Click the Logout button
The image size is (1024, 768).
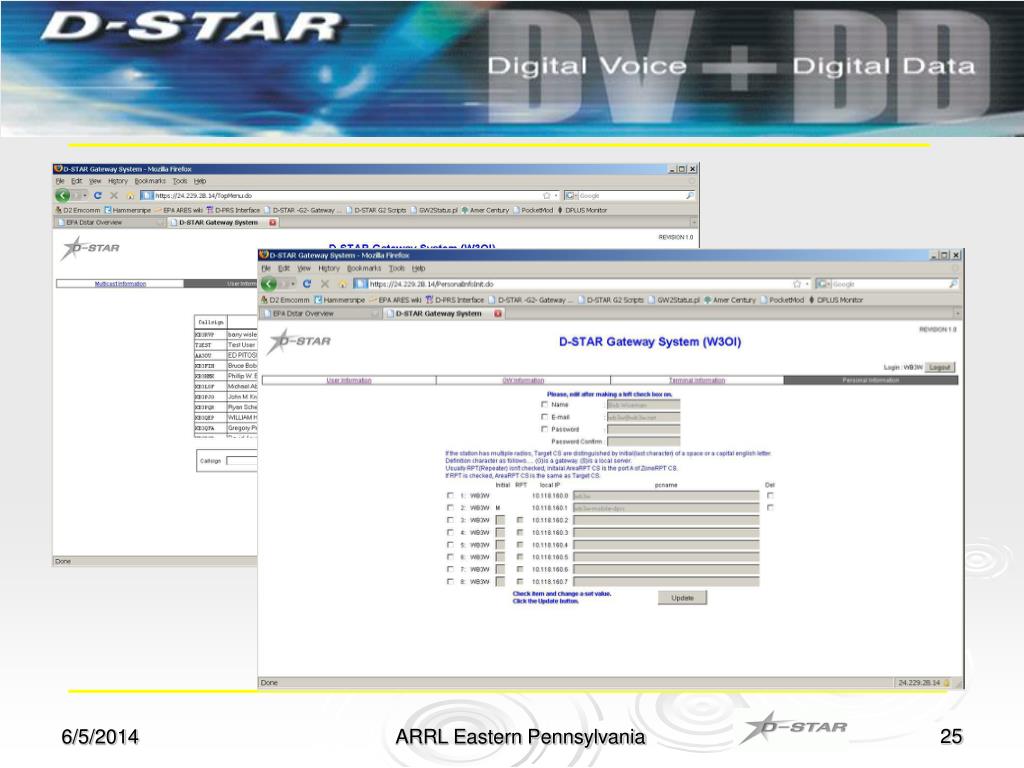point(940,368)
